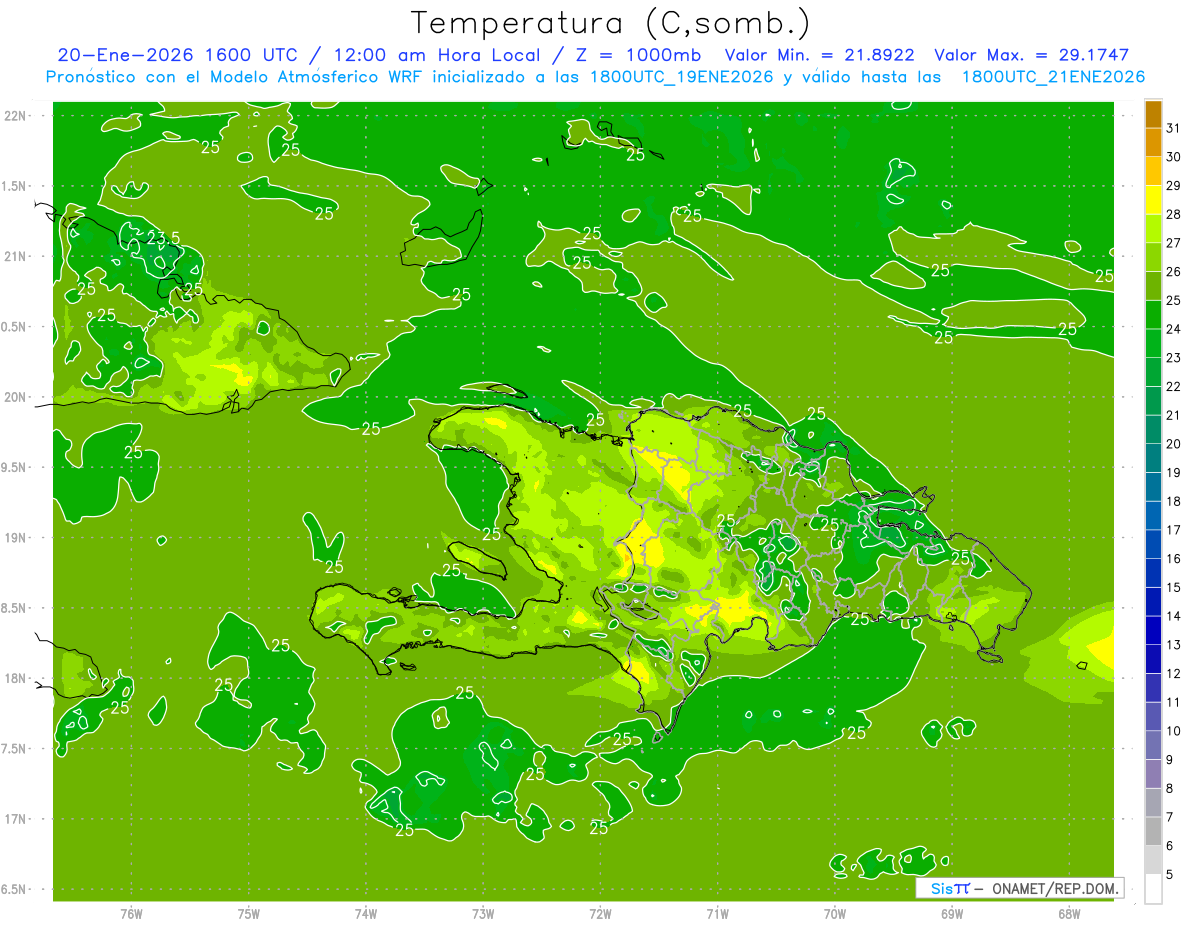This screenshot has height=927, width=1200.
Task: Click the "19N" latitude axis label
Action: (14, 538)
